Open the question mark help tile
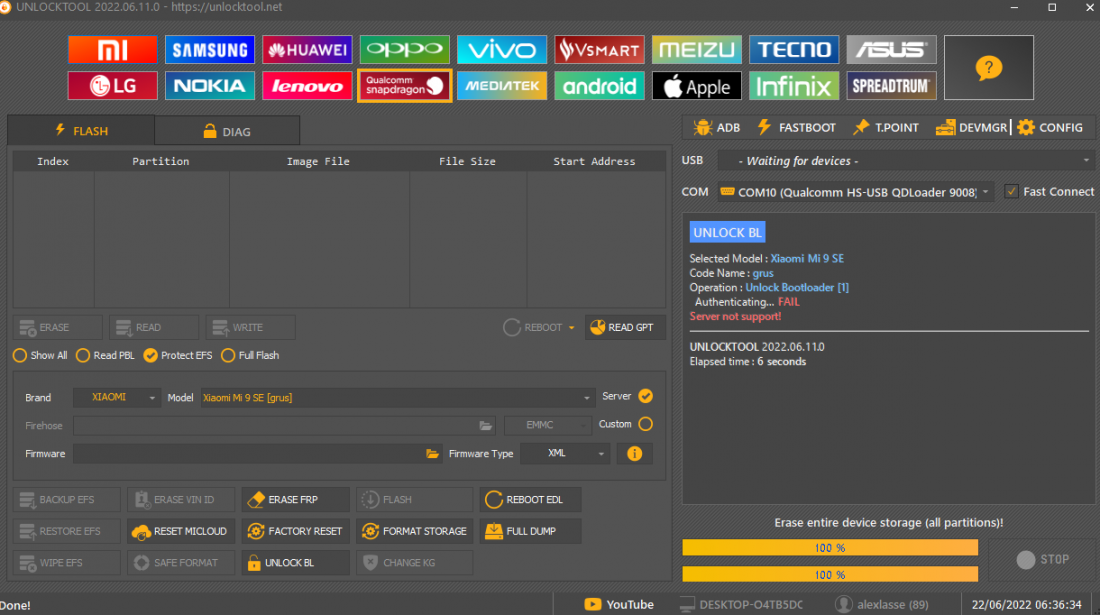Viewport: 1100px width, 615px height. point(988,67)
